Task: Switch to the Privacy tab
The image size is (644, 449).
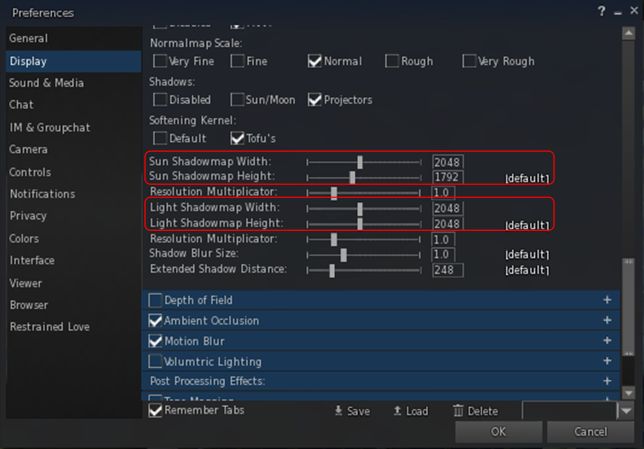Action: 28,216
